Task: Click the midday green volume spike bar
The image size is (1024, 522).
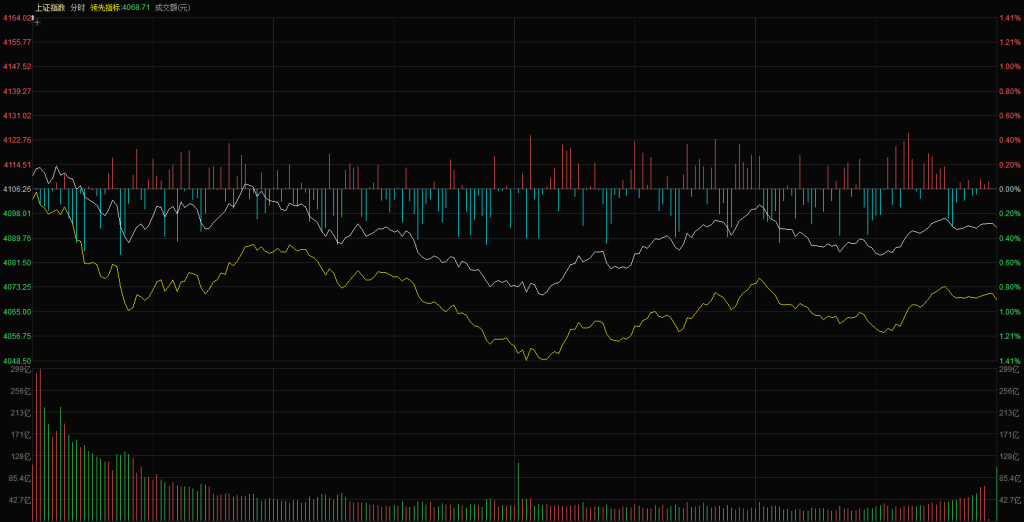Action: point(518,491)
